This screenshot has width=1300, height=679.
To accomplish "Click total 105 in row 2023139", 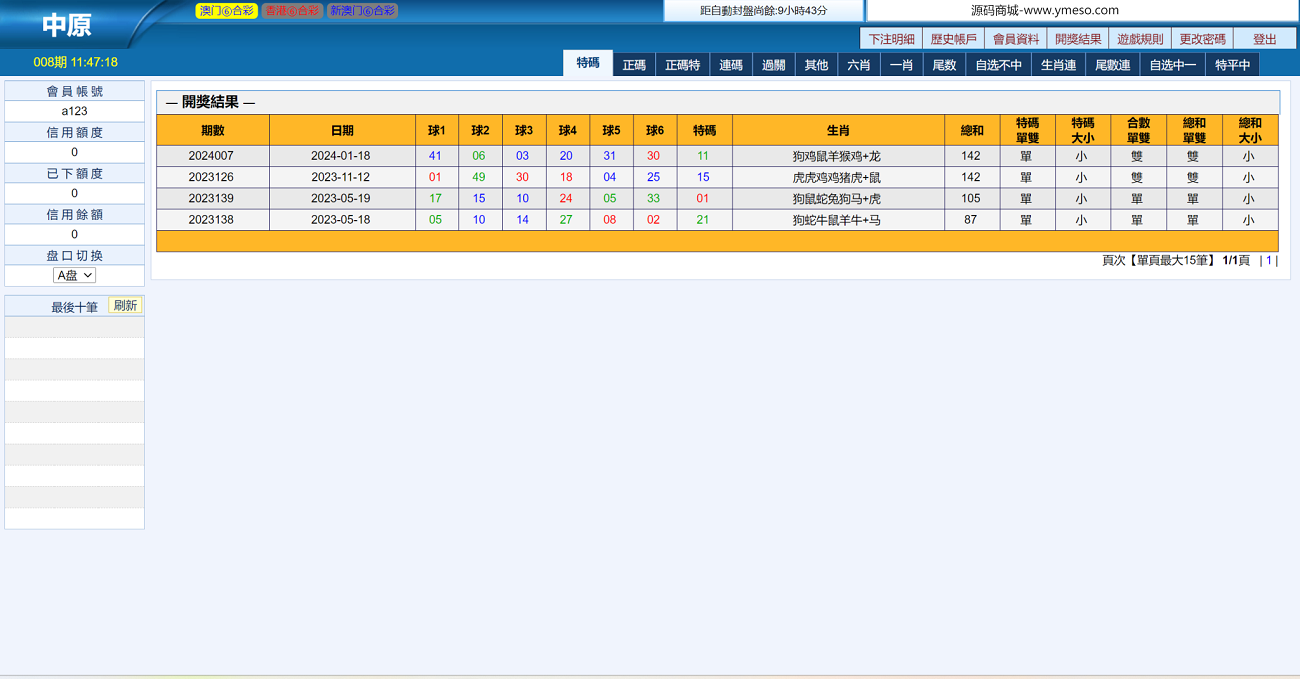I will tap(971, 198).
